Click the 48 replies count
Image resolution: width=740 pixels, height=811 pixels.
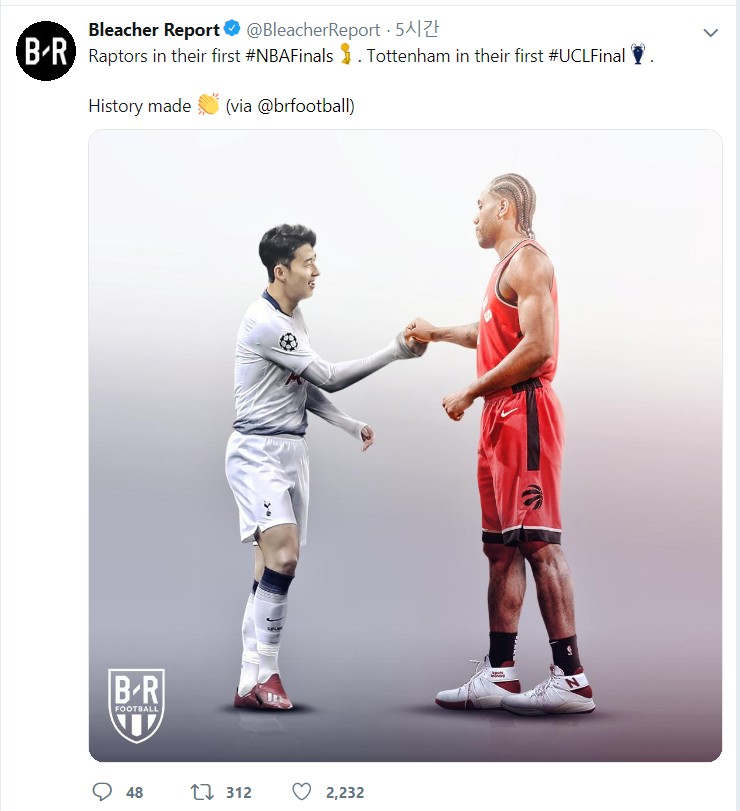[x=134, y=792]
